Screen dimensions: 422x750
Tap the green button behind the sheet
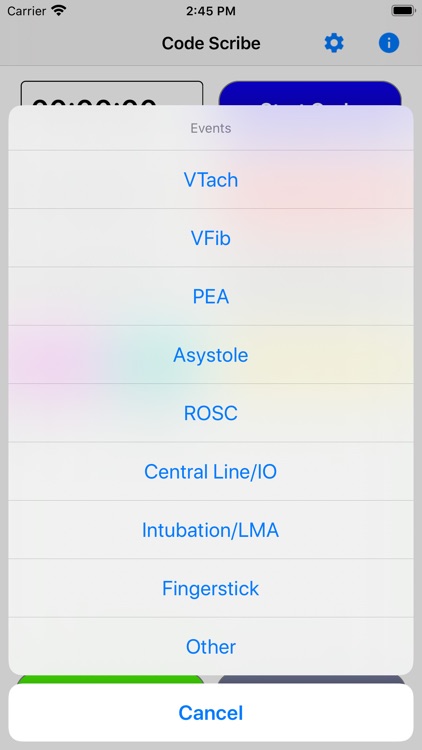(111, 679)
